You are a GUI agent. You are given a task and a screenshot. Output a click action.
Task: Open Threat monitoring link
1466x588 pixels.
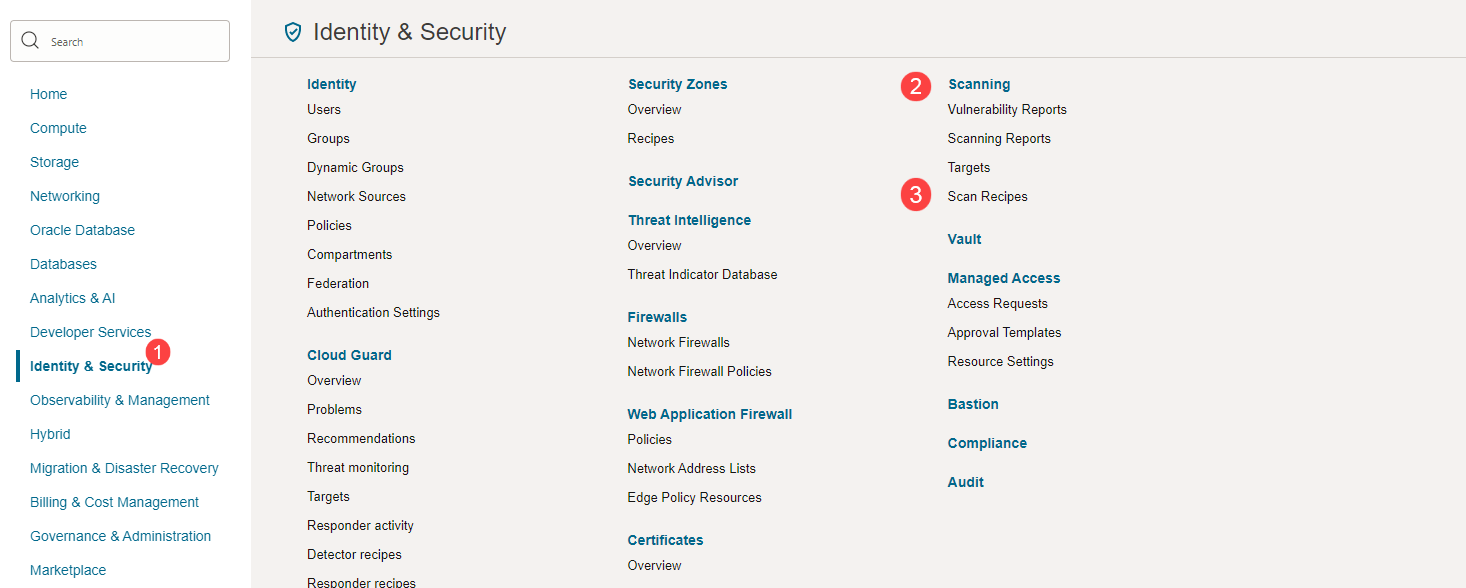pos(358,467)
